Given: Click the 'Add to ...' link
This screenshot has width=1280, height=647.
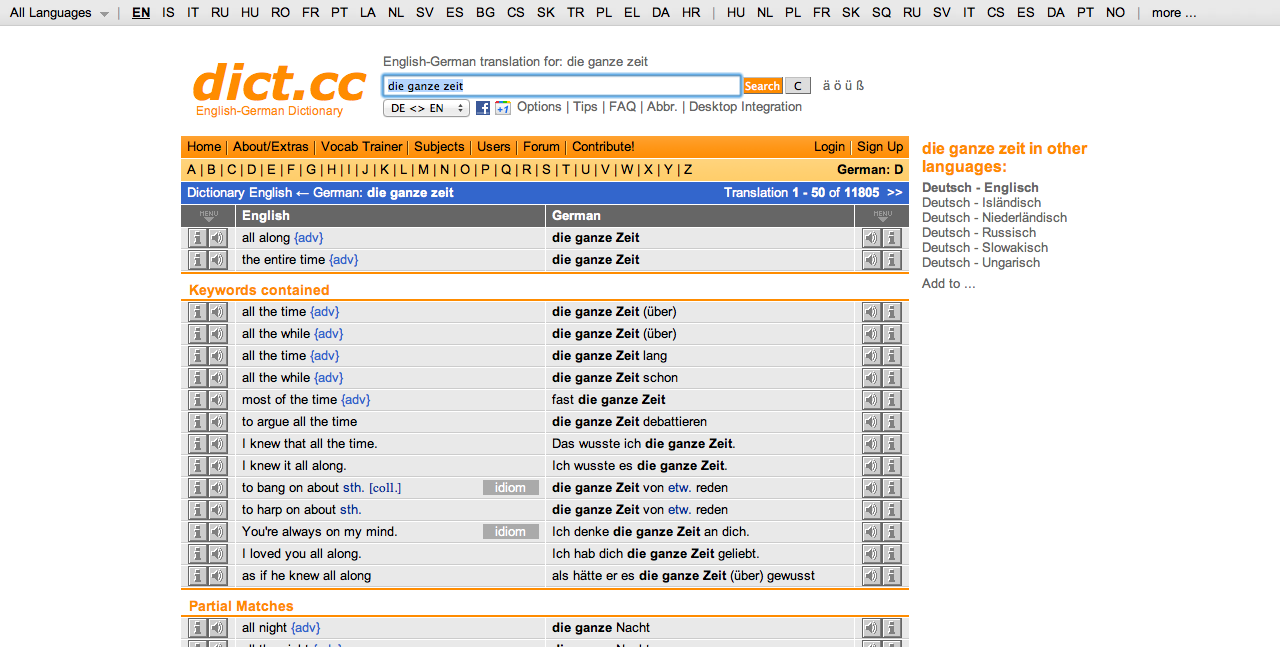Looking at the screenshot, I should click(x=949, y=284).
